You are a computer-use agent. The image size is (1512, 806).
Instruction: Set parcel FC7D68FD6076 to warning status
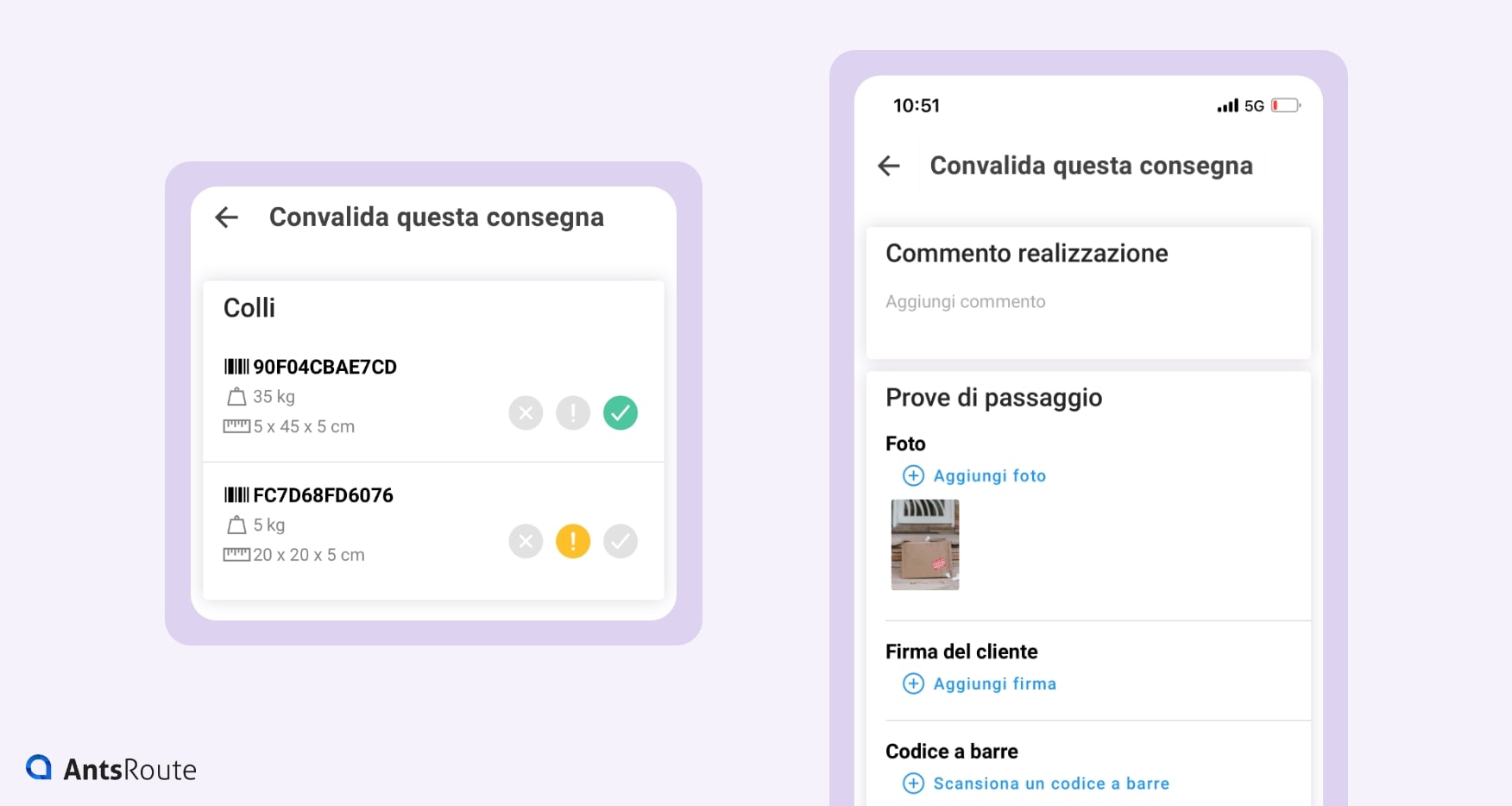coord(573,541)
